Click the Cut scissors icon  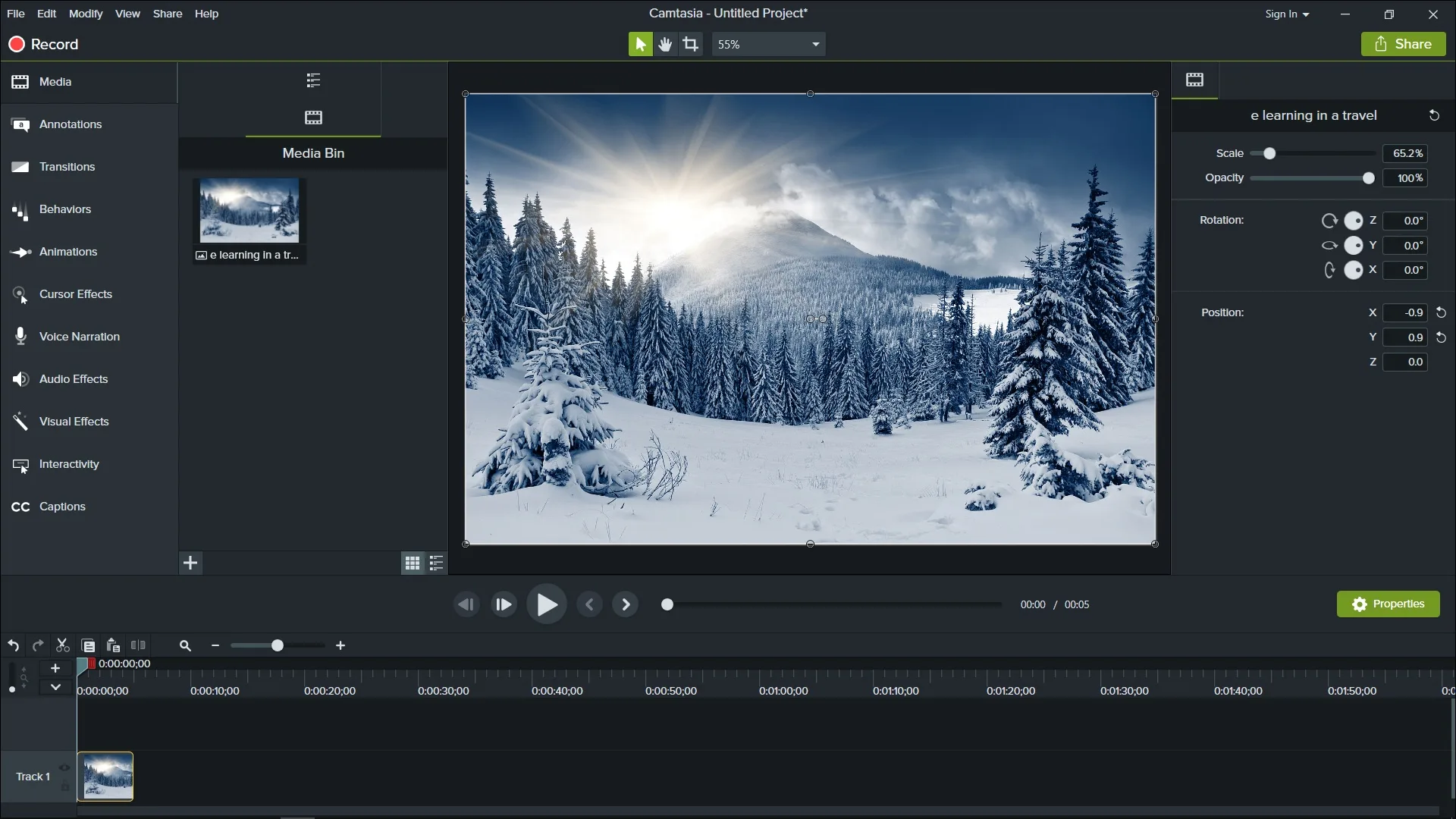[63, 646]
